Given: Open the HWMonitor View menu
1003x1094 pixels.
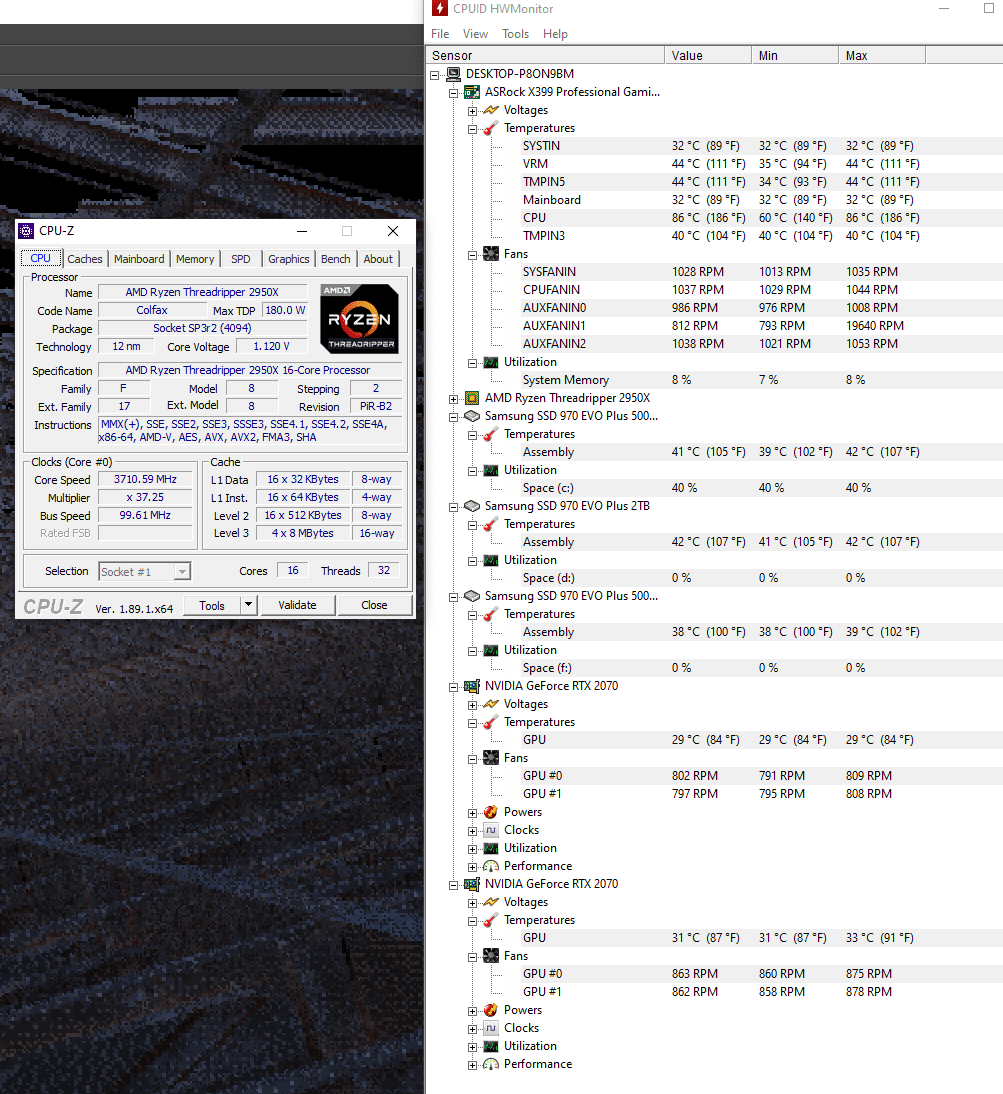Looking at the screenshot, I should click(475, 33).
